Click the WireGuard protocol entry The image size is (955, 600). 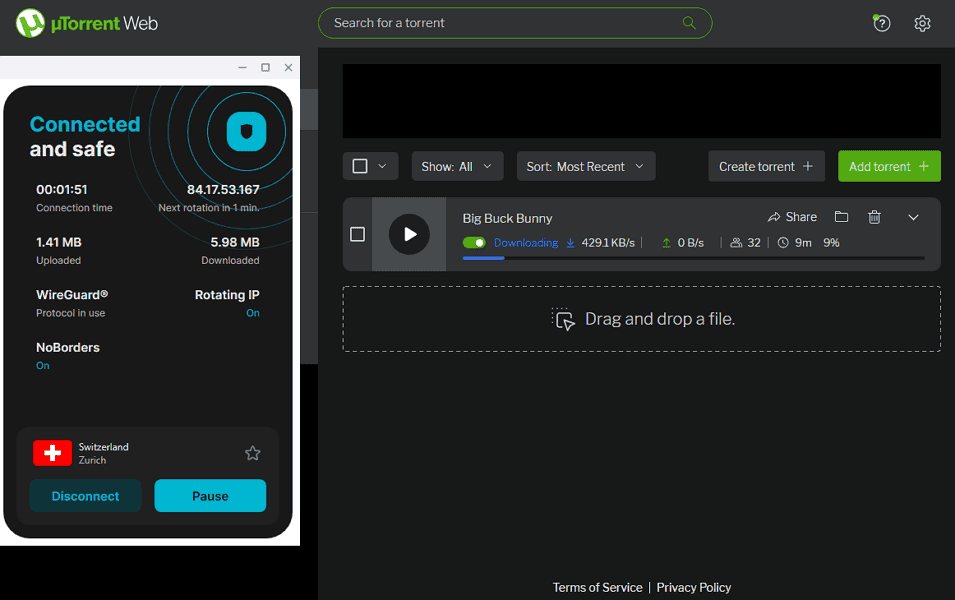[x=72, y=303]
